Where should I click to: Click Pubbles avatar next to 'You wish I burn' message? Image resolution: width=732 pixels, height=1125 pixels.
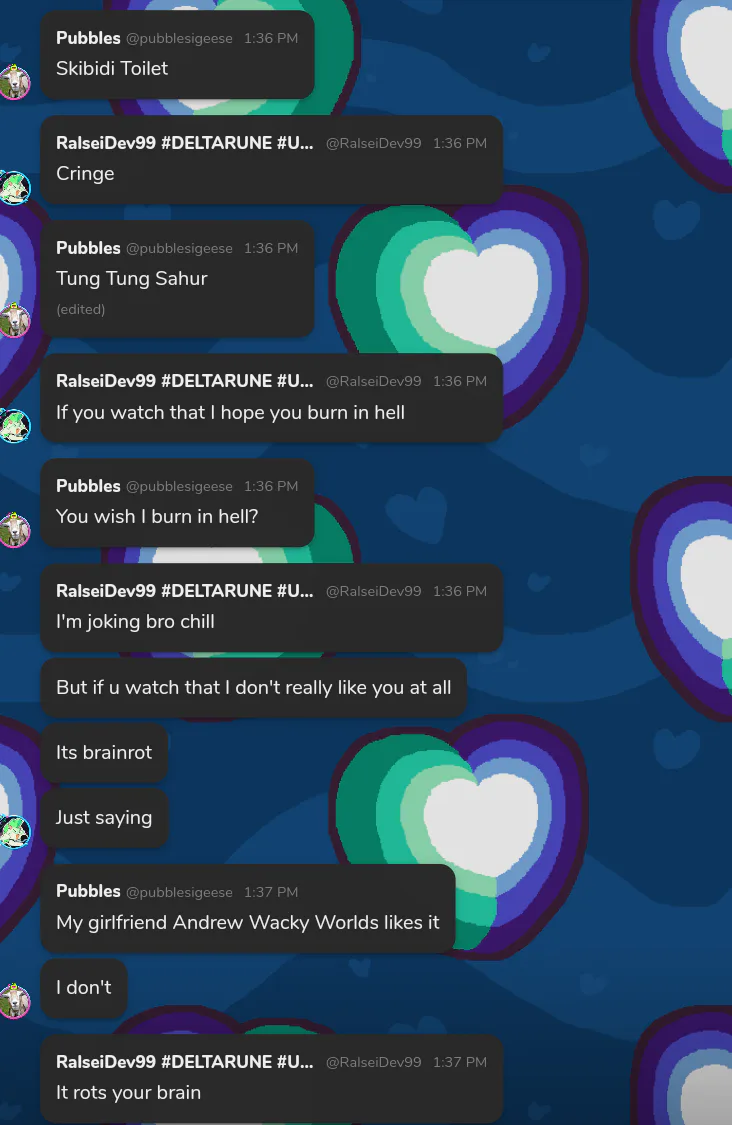(x=14, y=530)
